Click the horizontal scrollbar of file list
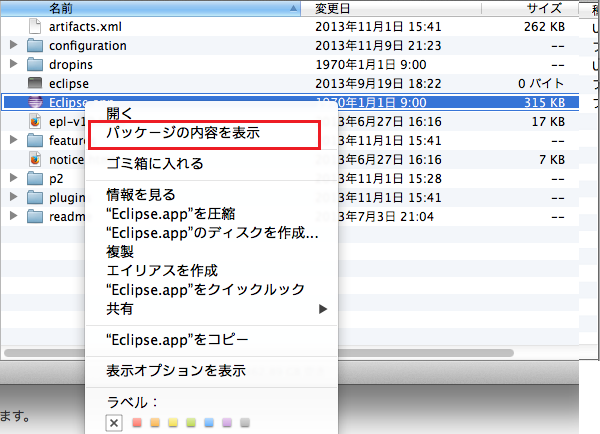The width and height of the screenshot is (600, 434). click(259, 352)
